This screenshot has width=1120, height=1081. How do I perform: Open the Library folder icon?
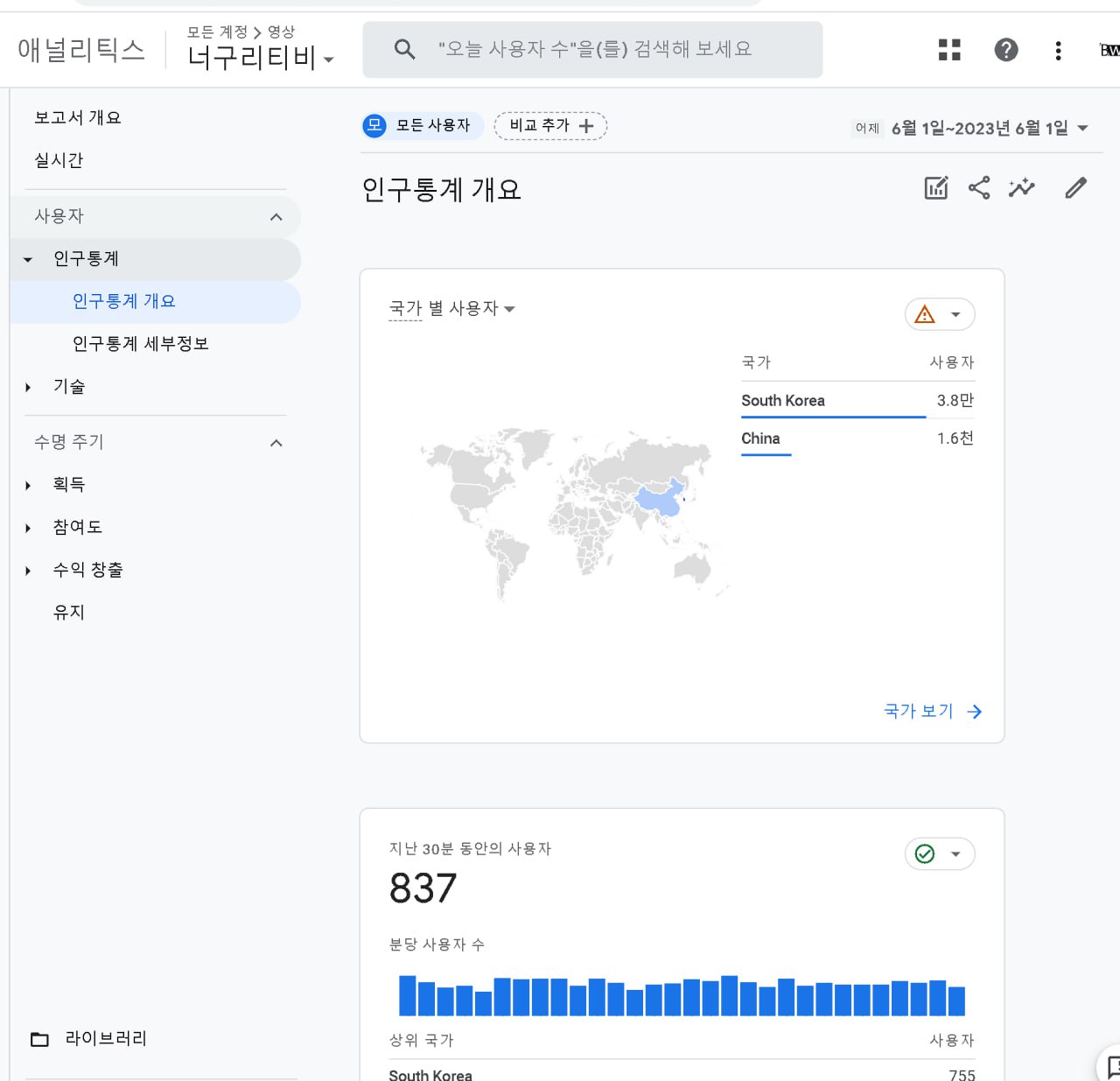(40, 1039)
